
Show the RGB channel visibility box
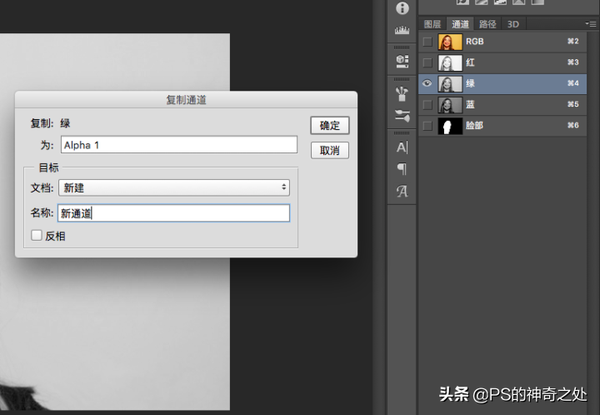tap(427, 41)
